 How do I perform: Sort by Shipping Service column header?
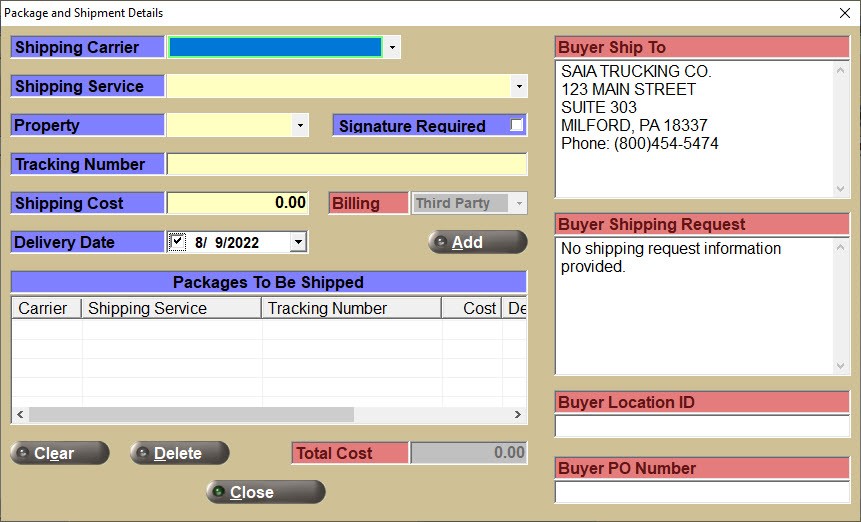point(171,308)
